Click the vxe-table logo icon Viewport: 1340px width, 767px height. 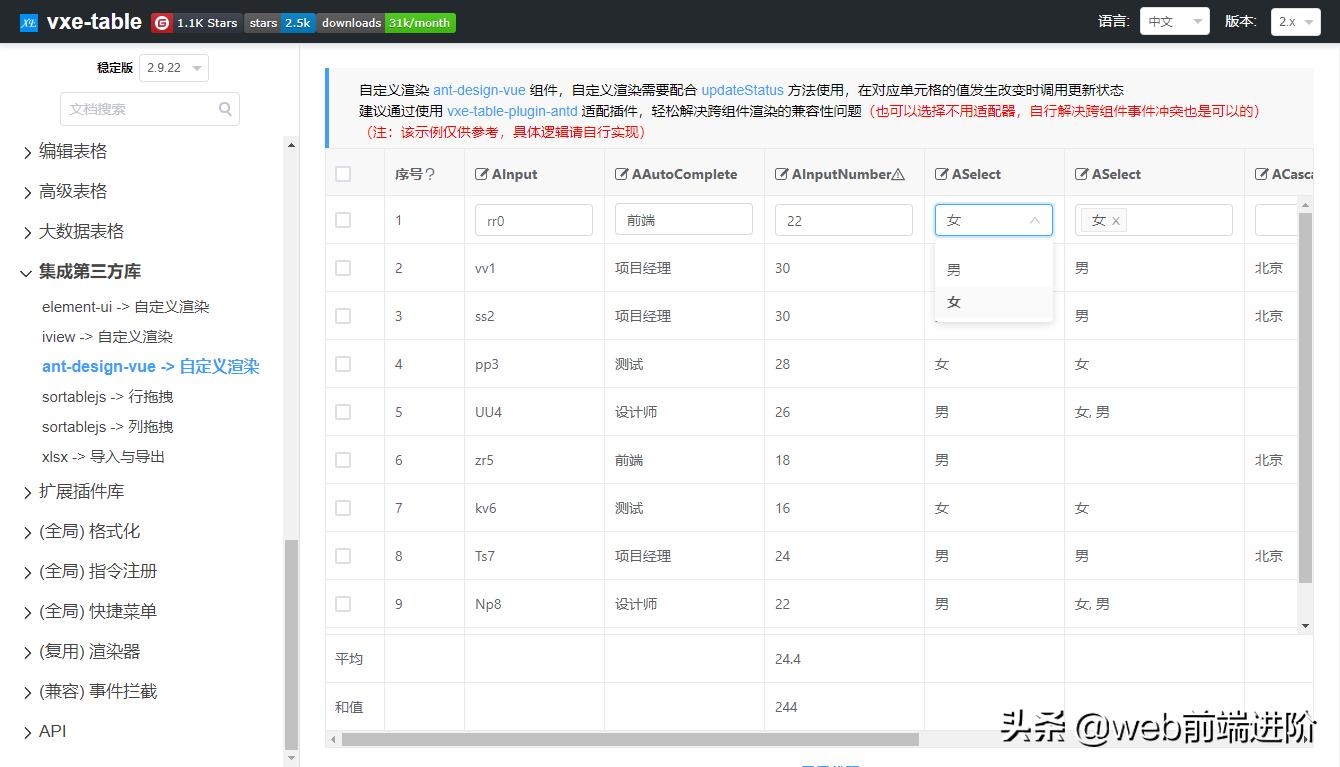tap(28, 22)
